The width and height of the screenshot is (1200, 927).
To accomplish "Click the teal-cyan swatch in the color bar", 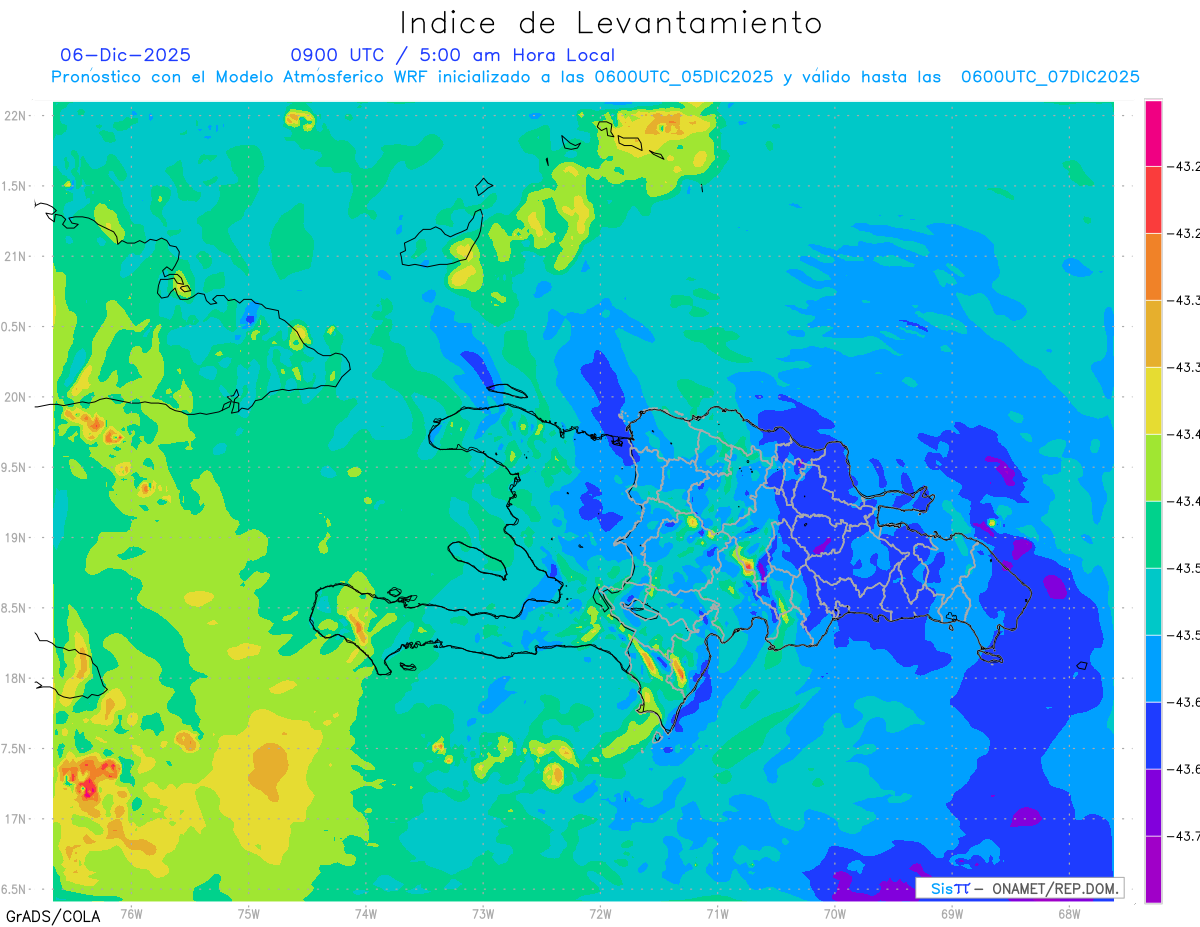I will 1153,602.
